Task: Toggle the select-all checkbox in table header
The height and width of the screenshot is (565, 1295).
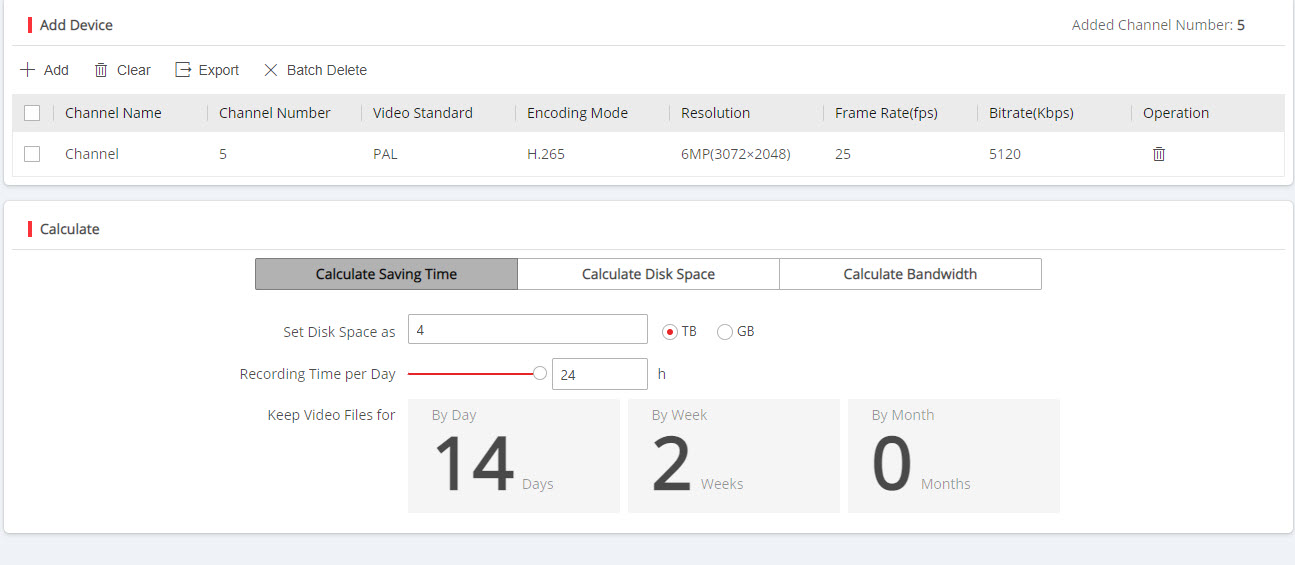Action: click(x=32, y=113)
